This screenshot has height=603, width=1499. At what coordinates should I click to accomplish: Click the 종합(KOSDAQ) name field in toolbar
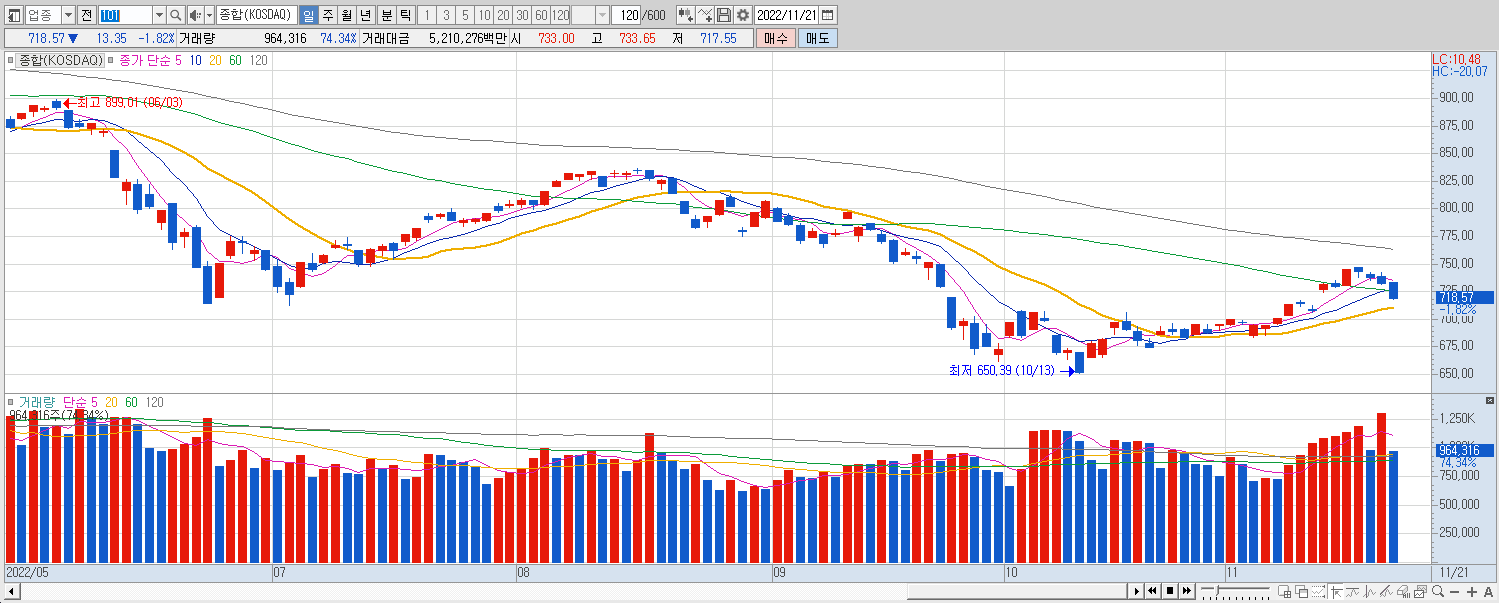(256, 15)
